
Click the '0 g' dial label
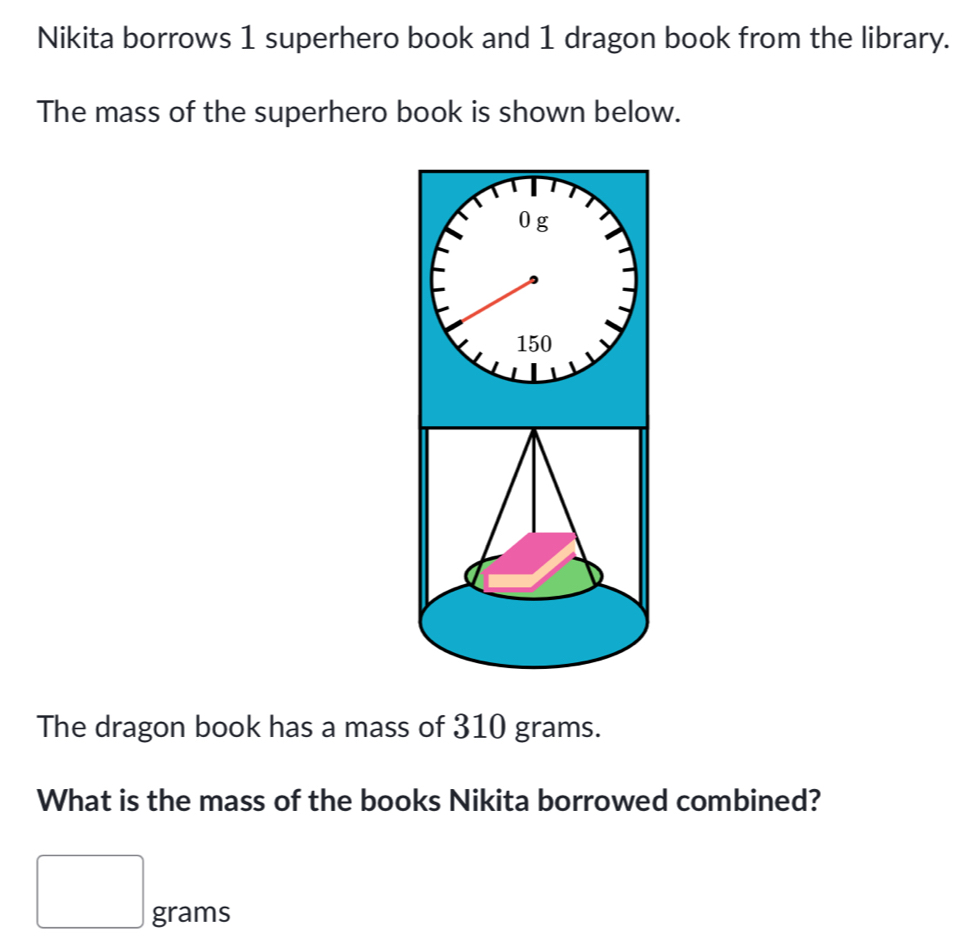tap(534, 221)
